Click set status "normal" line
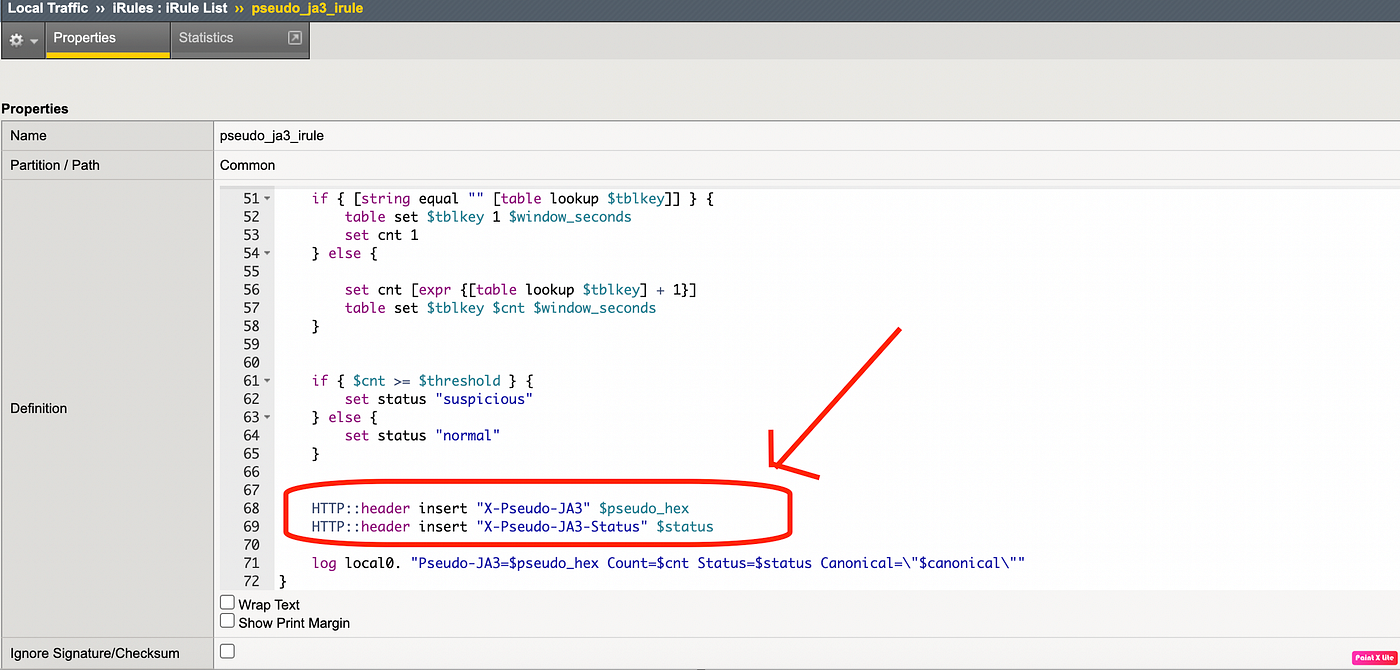The height and width of the screenshot is (670, 1400). [422, 435]
